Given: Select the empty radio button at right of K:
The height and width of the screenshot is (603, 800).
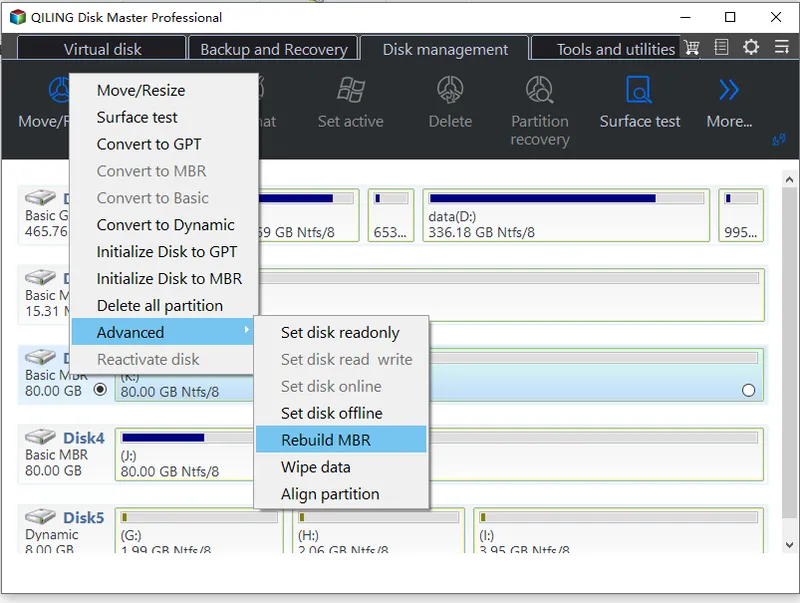Looking at the screenshot, I should pos(749,391).
